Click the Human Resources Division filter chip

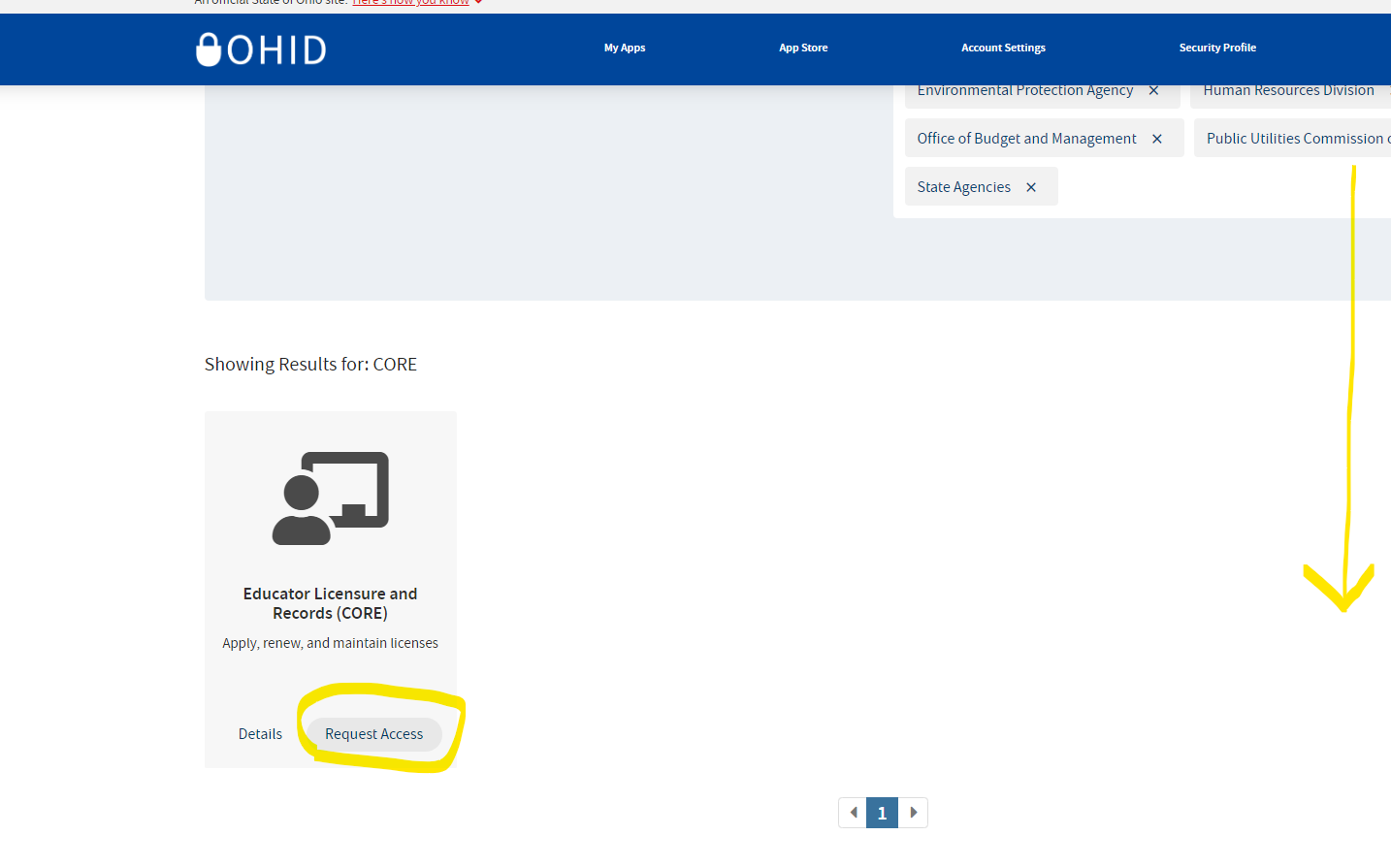[x=1288, y=89]
